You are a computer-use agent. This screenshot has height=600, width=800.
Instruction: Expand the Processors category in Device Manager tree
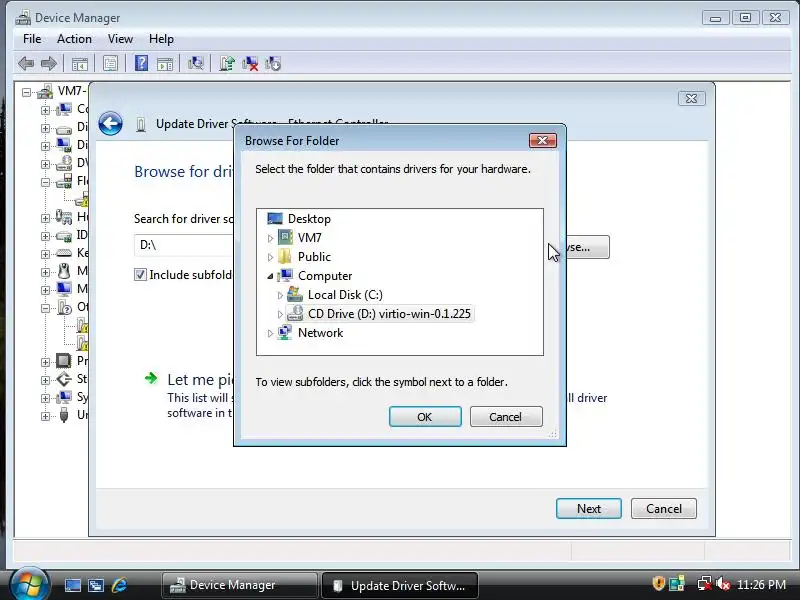coord(45,362)
